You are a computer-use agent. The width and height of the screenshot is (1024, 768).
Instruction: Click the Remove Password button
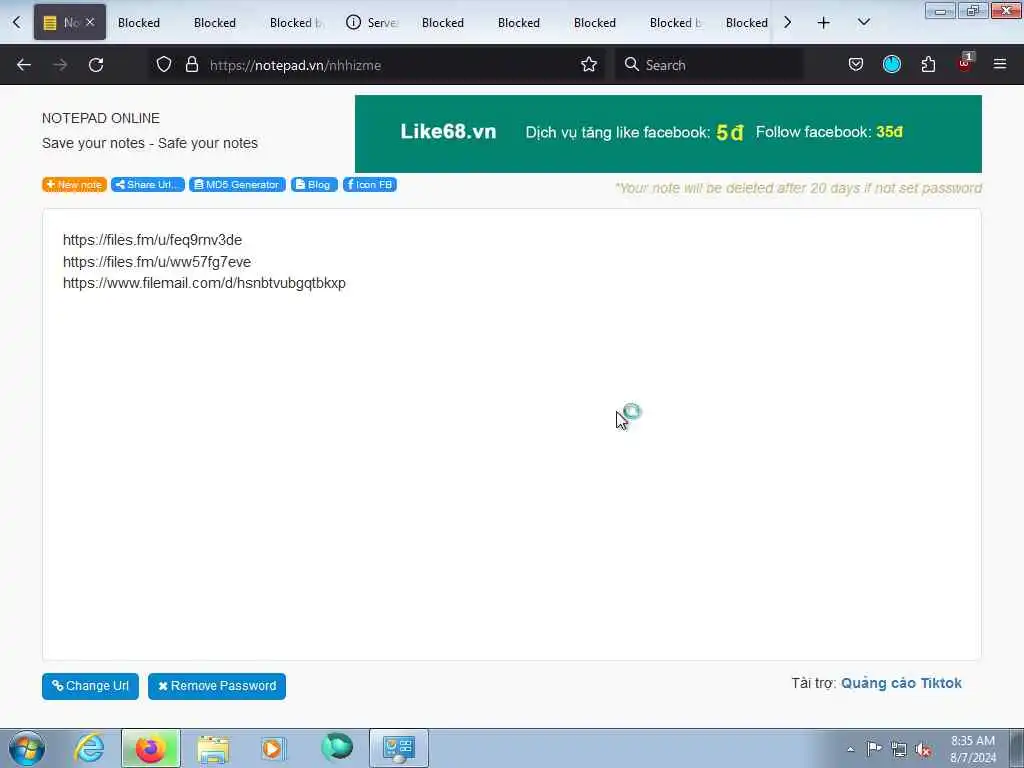click(217, 686)
